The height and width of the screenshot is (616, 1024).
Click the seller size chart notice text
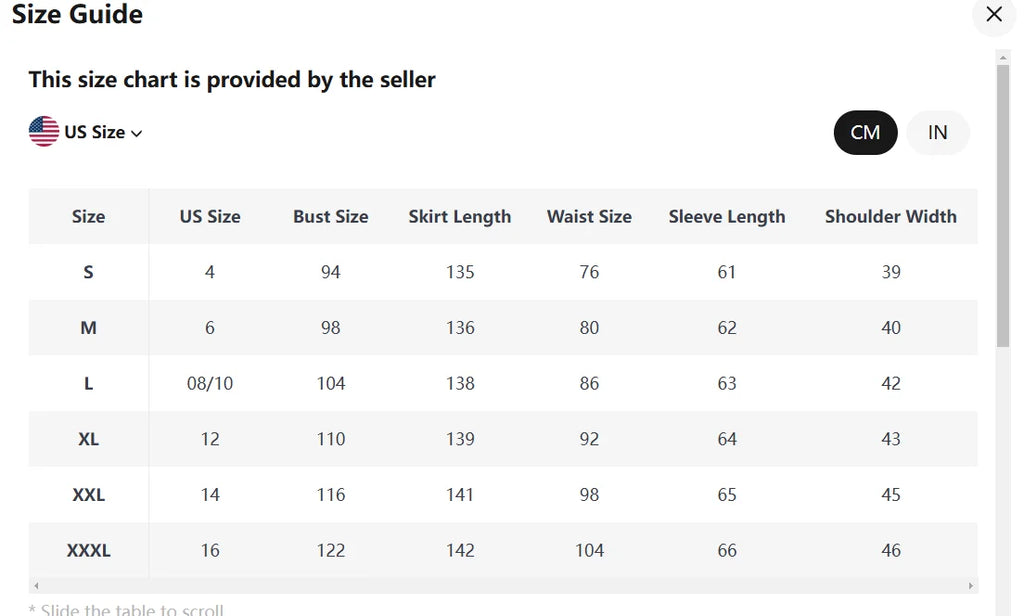(x=231, y=79)
